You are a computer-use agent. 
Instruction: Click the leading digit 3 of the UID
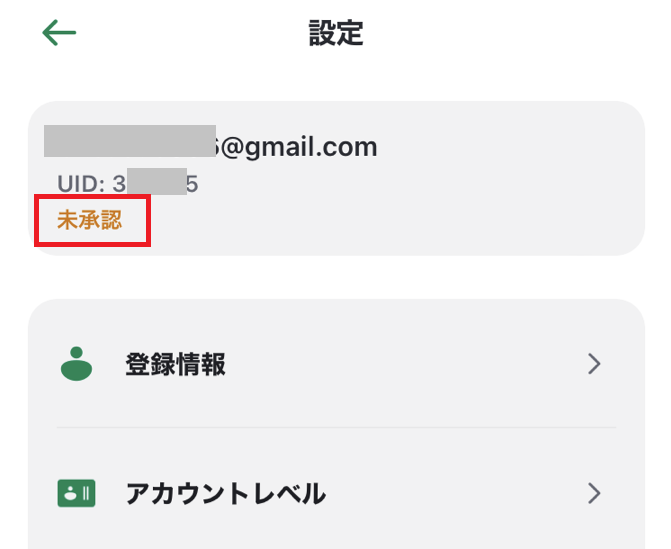click(x=119, y=184)
